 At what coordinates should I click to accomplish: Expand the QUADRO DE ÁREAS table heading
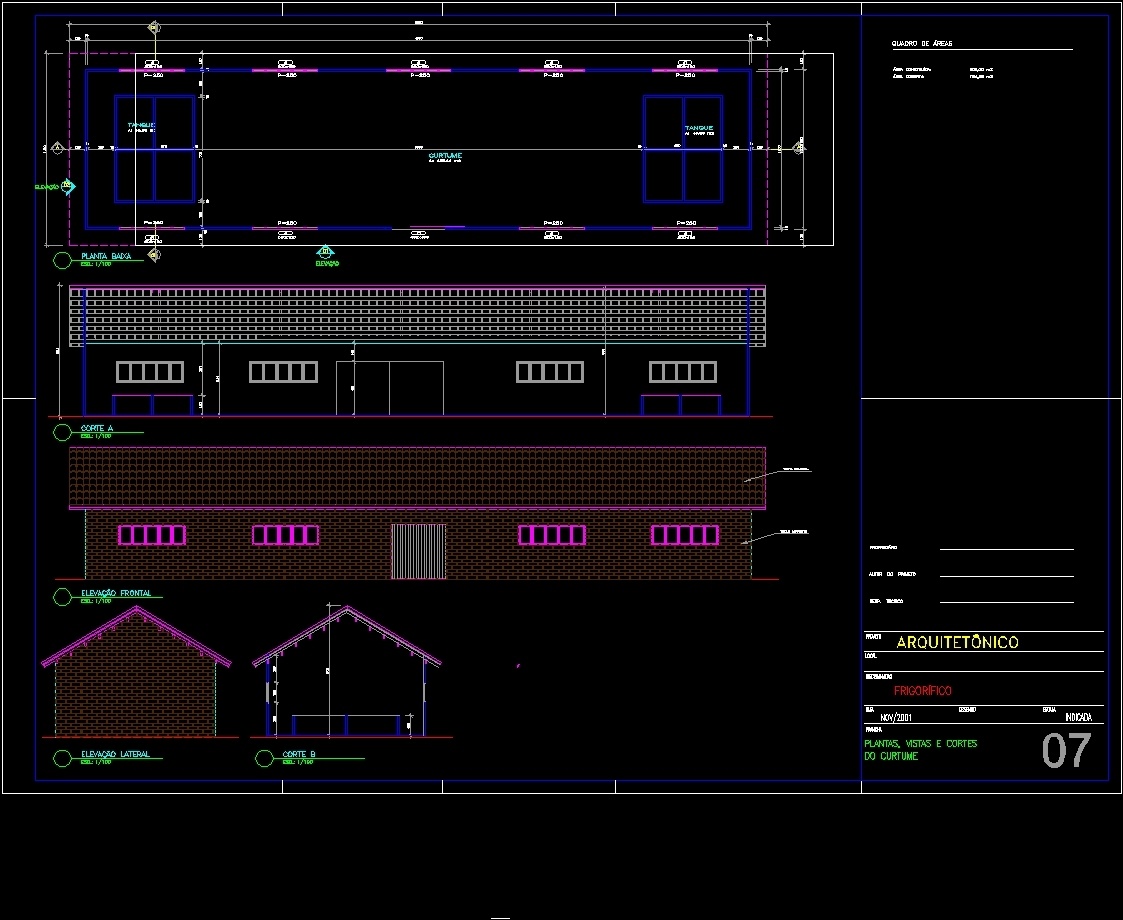[x=920, y=42]
